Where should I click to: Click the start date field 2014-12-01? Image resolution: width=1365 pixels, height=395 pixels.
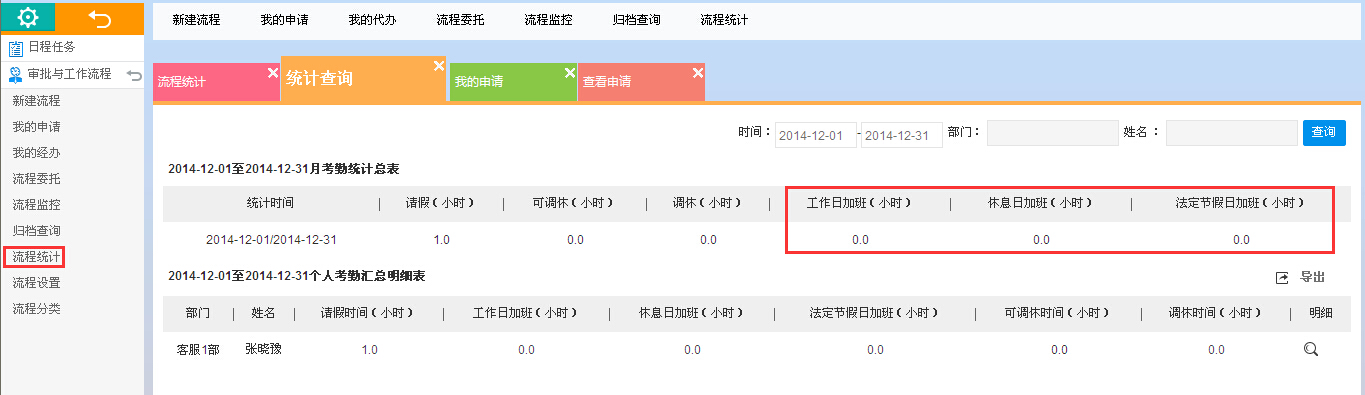pos(816,135)
